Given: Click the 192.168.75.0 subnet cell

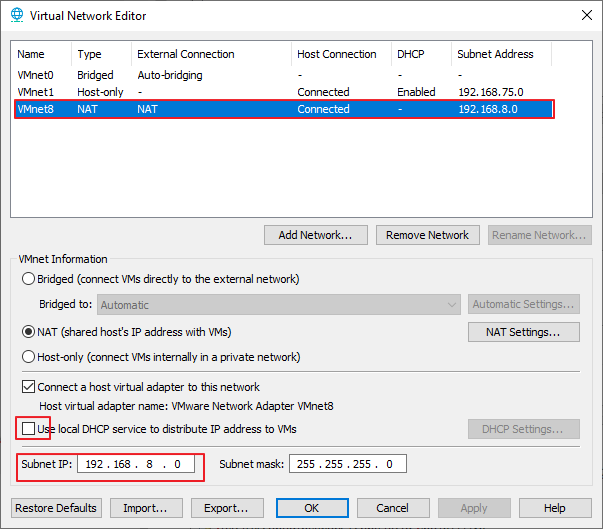Looking at the screenshot, I should coord(491,92).
